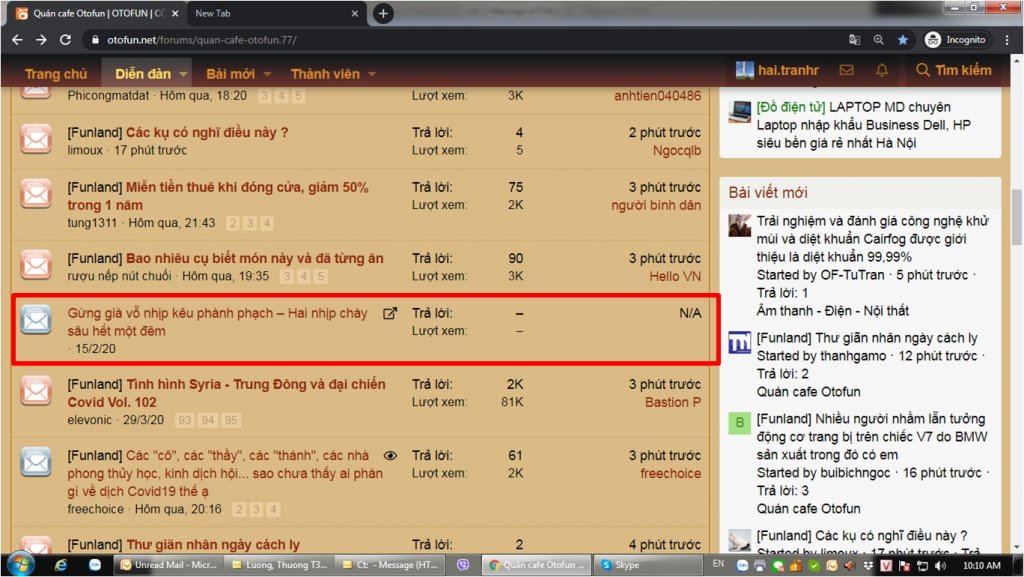This screenshot has height=577, width=1024.
Task: Open thread Bao nhiêu cụ biết món này
Action: (255, 258)
